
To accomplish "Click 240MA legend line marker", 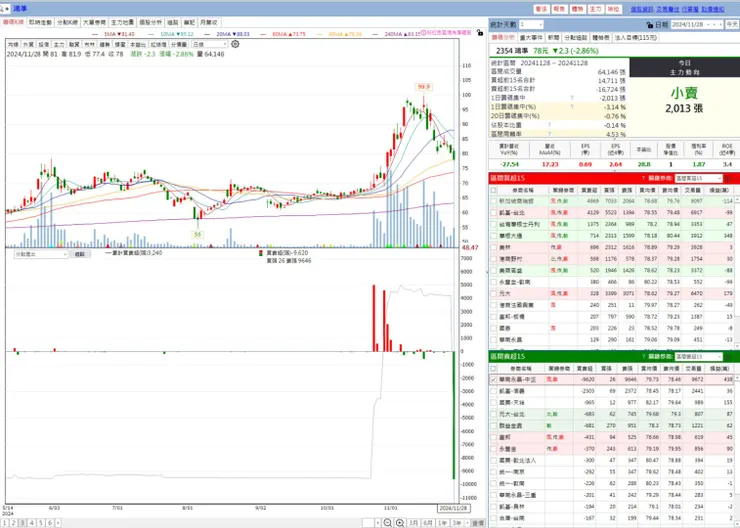I will (x=375, y=34).
